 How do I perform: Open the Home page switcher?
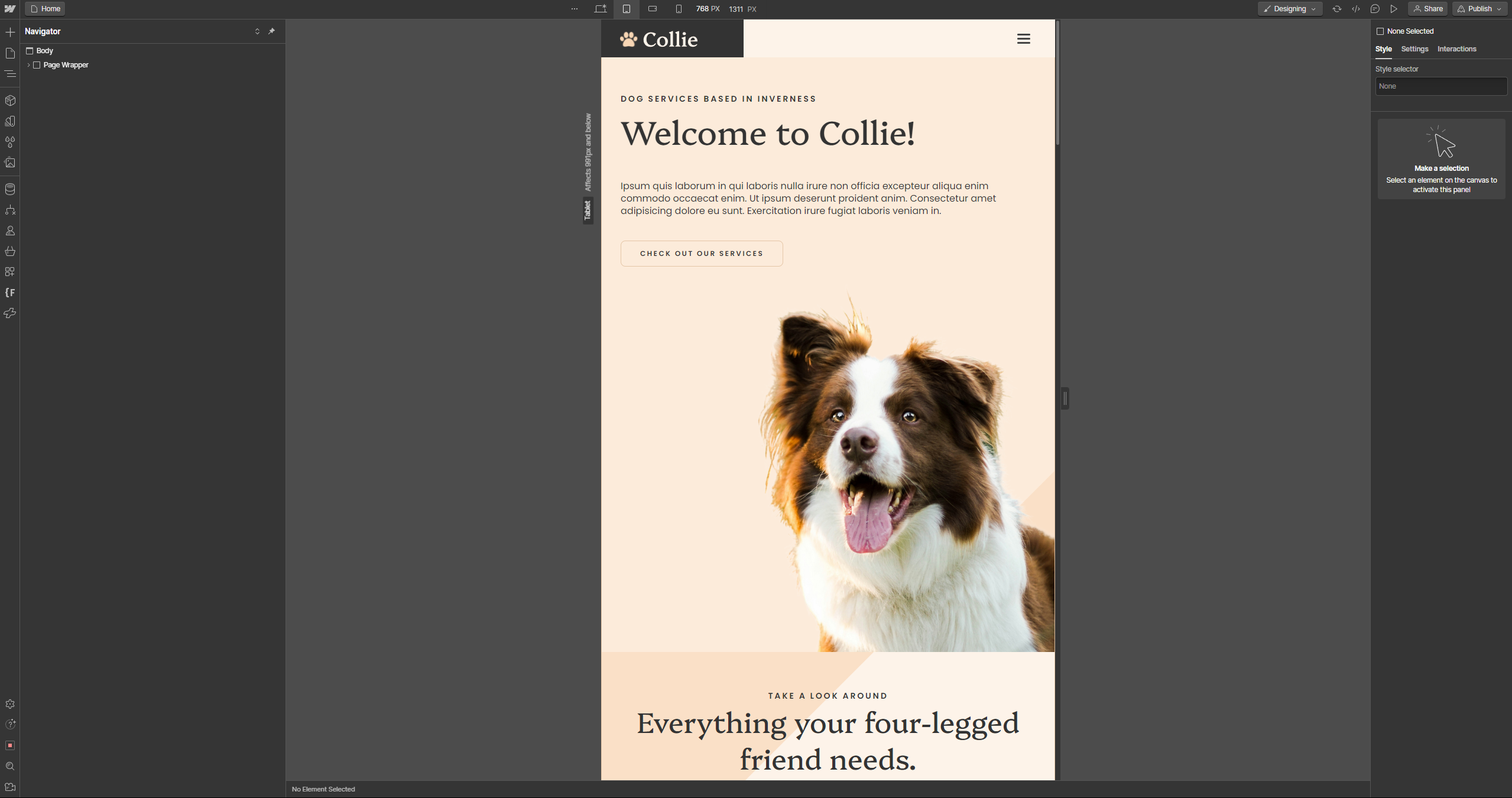[x=46, y=9]
